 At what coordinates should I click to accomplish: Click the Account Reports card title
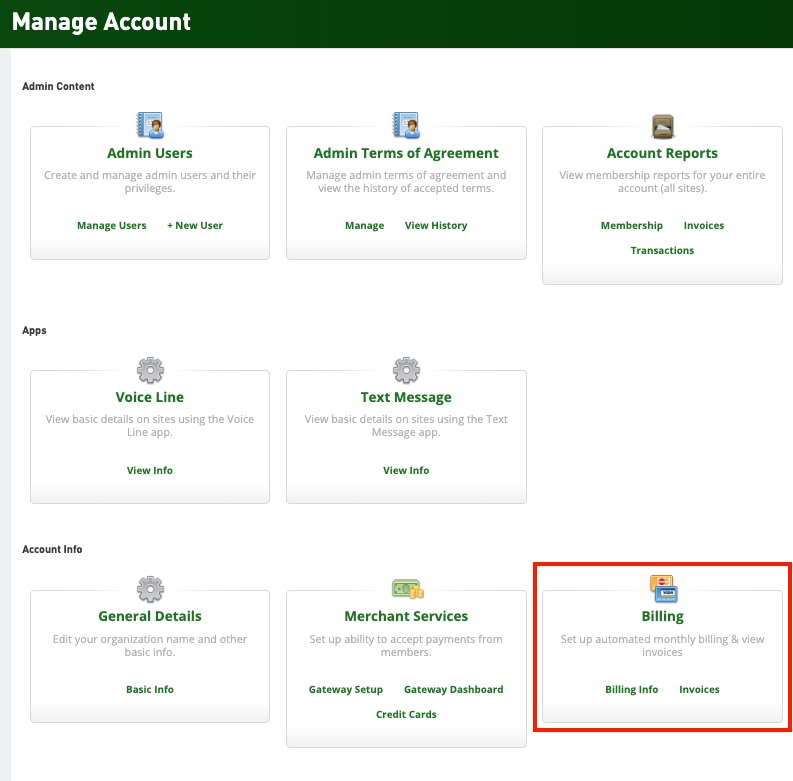(x=662, y=153)
